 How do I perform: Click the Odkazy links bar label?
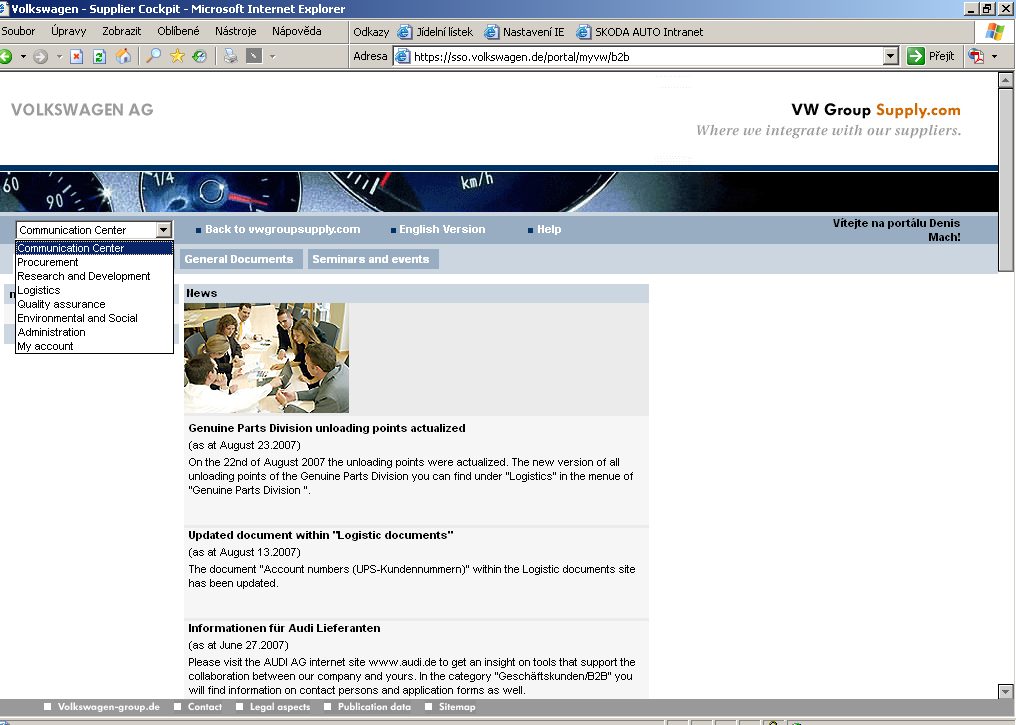coord(371,32)
